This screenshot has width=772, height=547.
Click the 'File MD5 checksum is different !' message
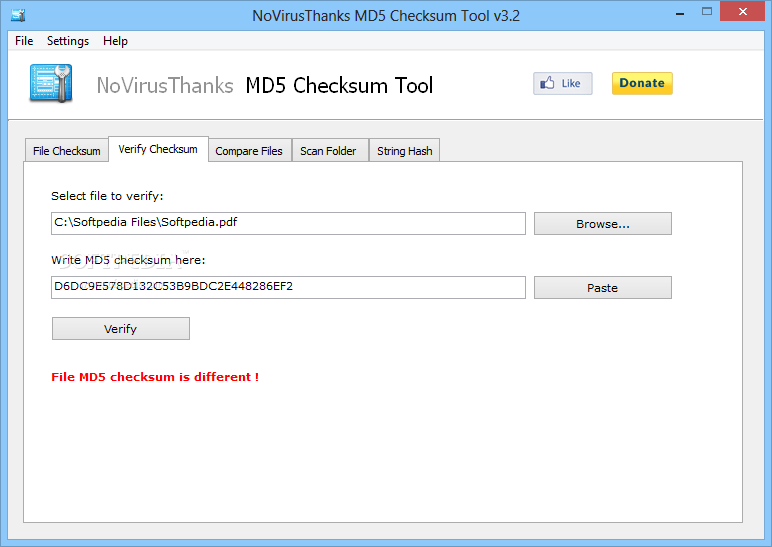click(155, 377)
